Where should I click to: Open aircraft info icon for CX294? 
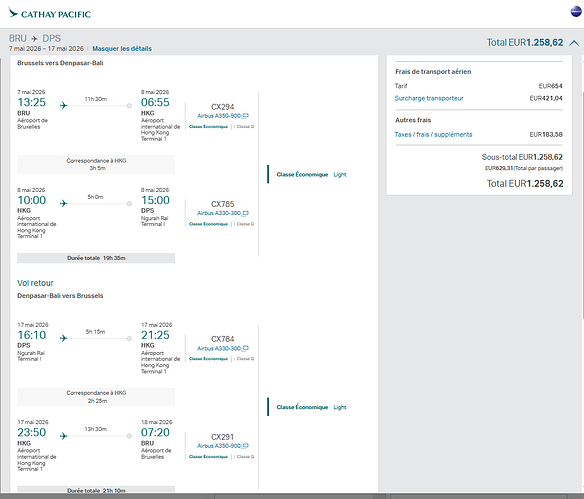click(245, 116)
